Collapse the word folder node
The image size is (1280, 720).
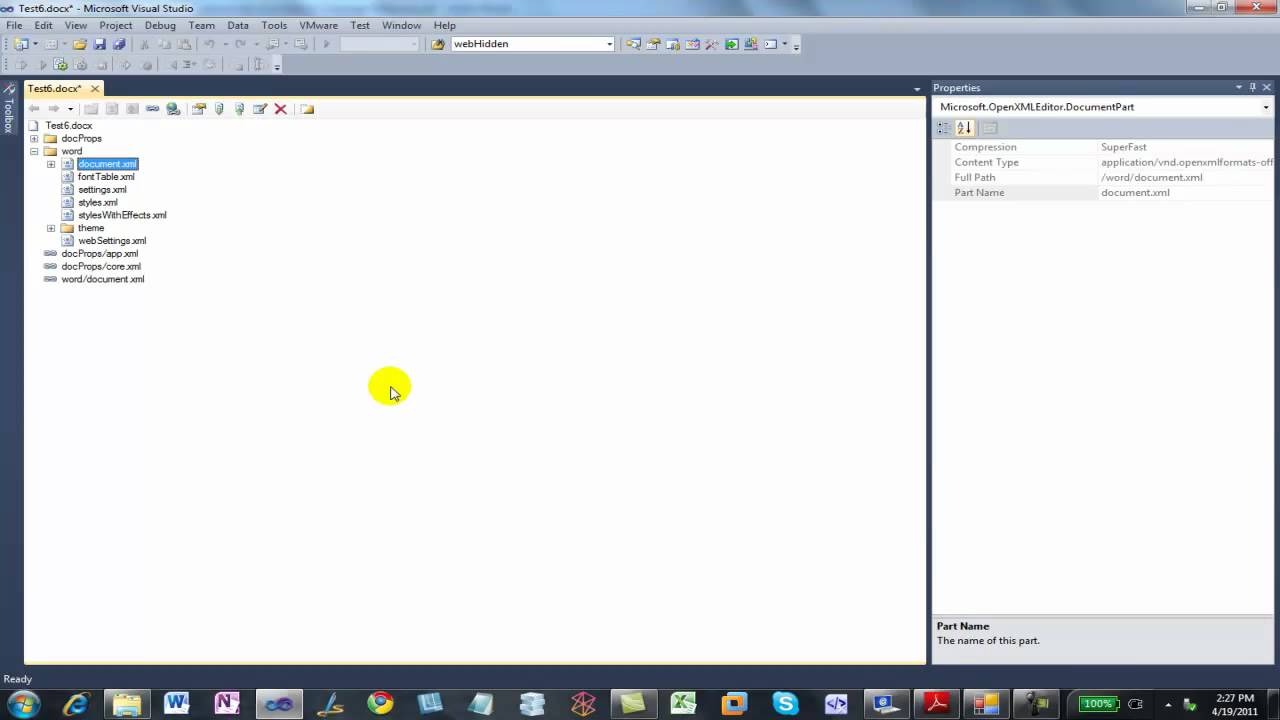point(34,152)
